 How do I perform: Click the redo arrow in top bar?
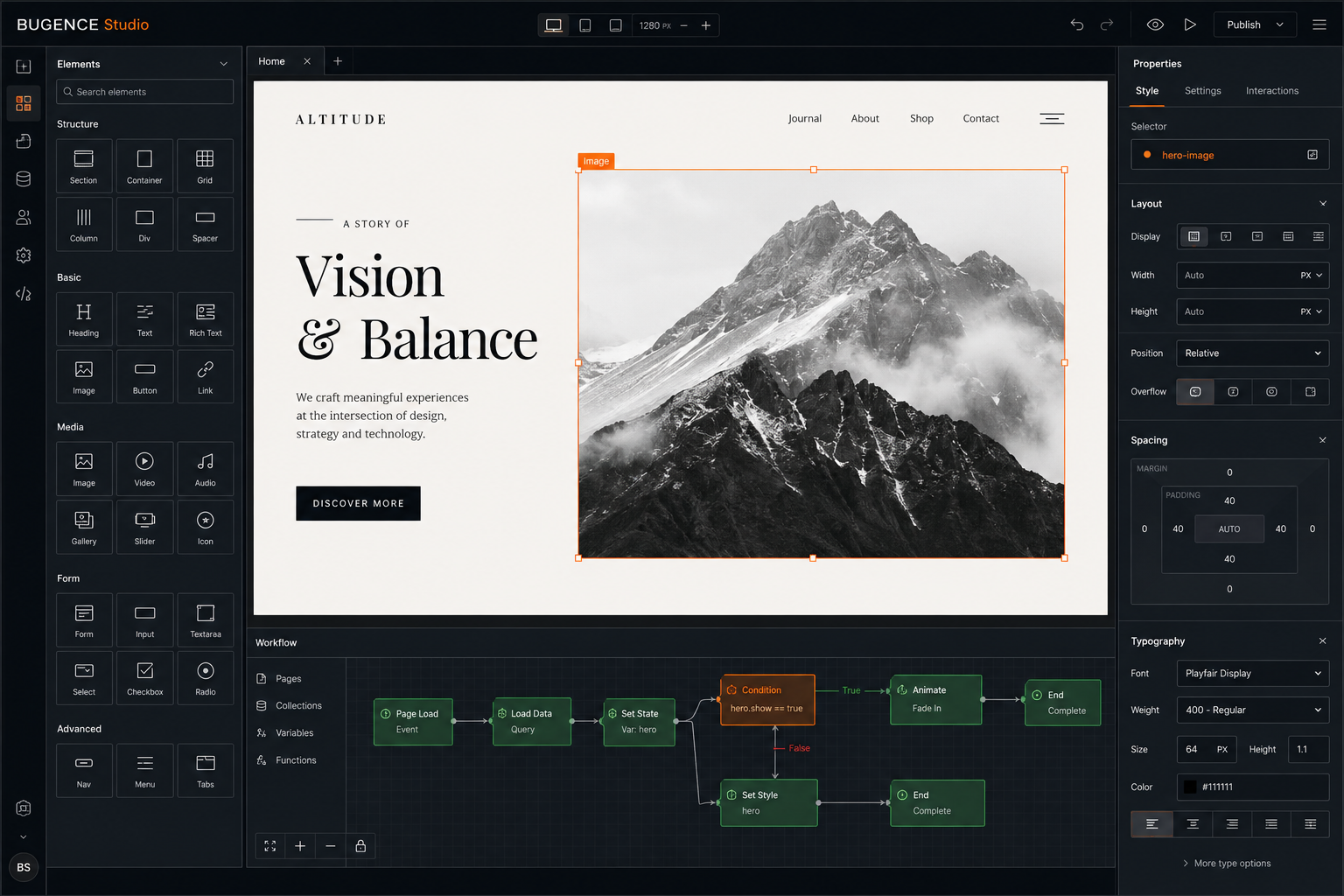pos(1107,24)
